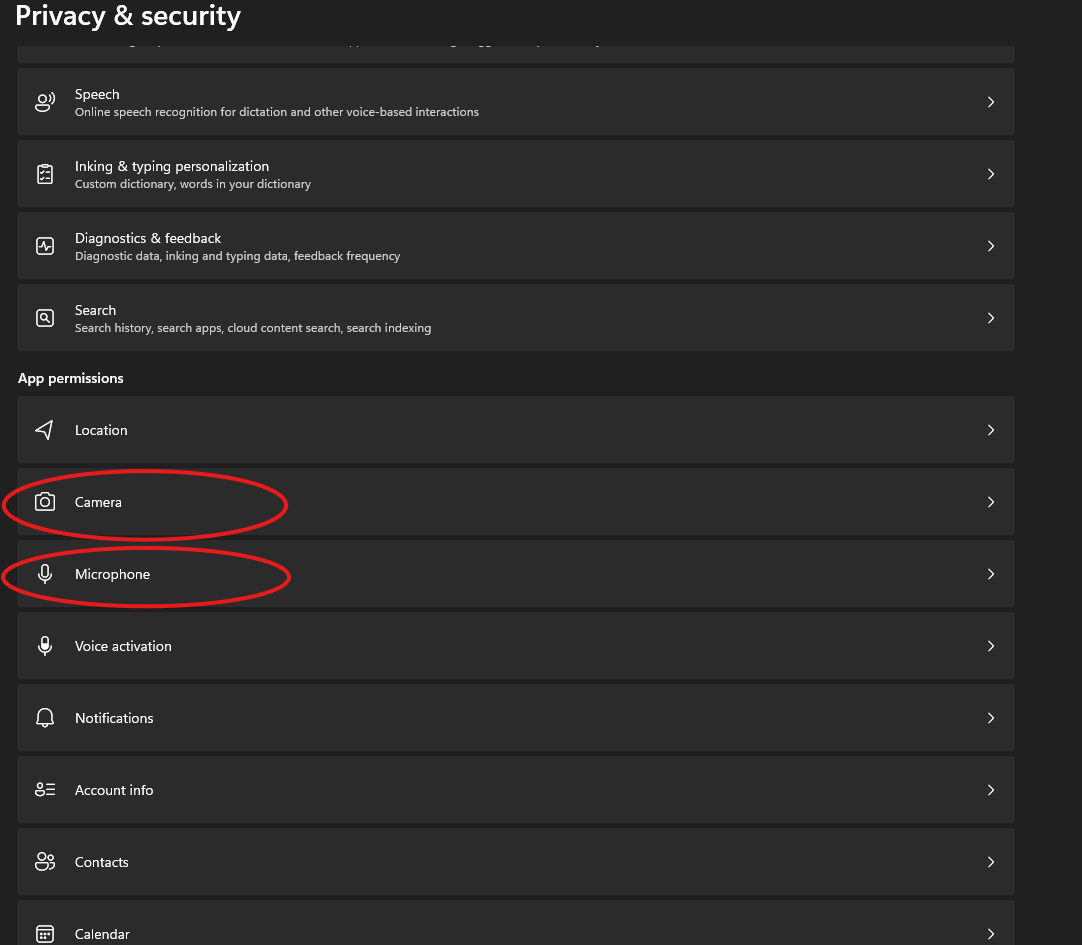Expand the Camera settings chevron
This screenshot has width=1082, height=945.
[x=991, y=502]
